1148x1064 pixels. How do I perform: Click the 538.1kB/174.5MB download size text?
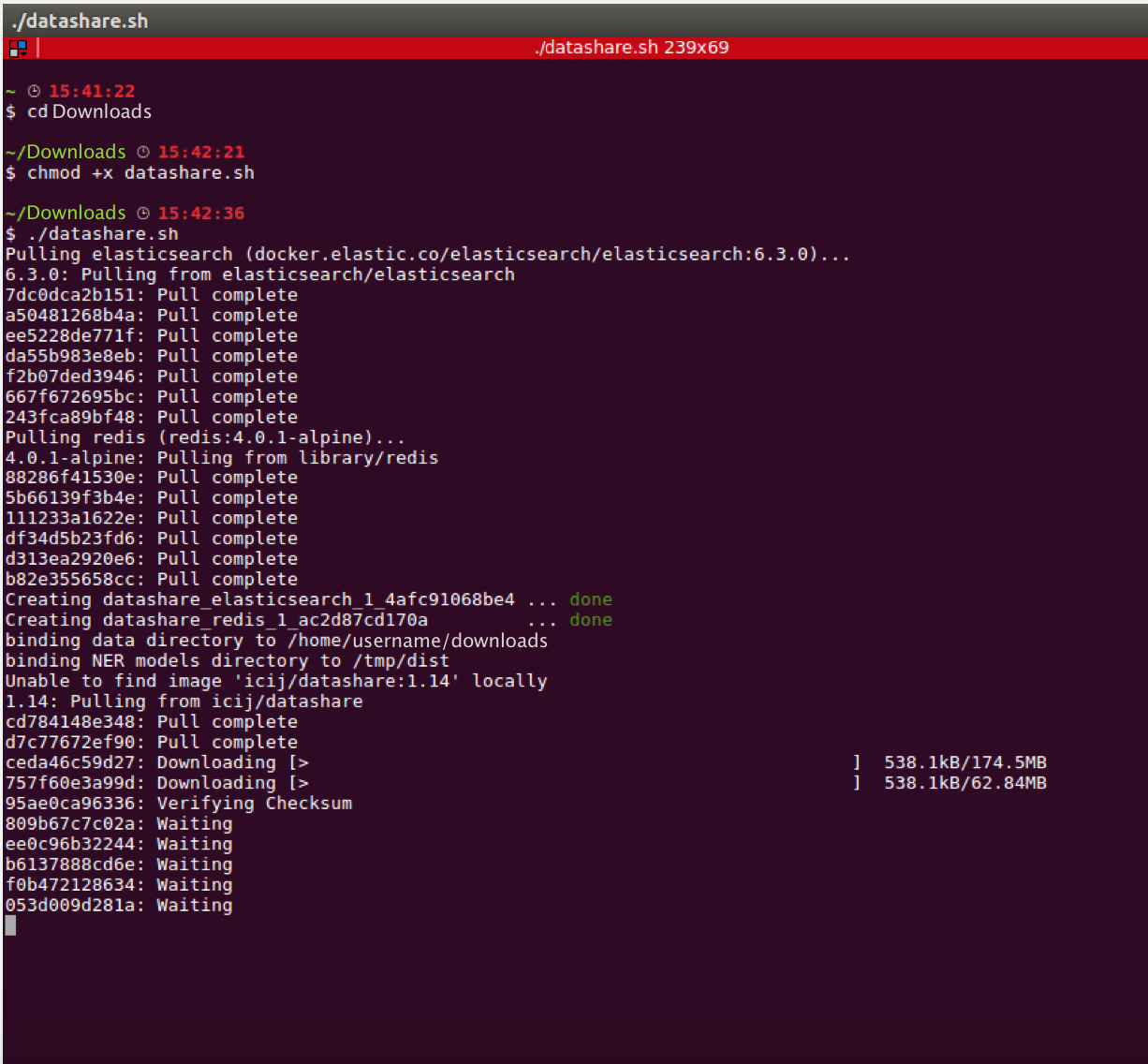point(964,762)
